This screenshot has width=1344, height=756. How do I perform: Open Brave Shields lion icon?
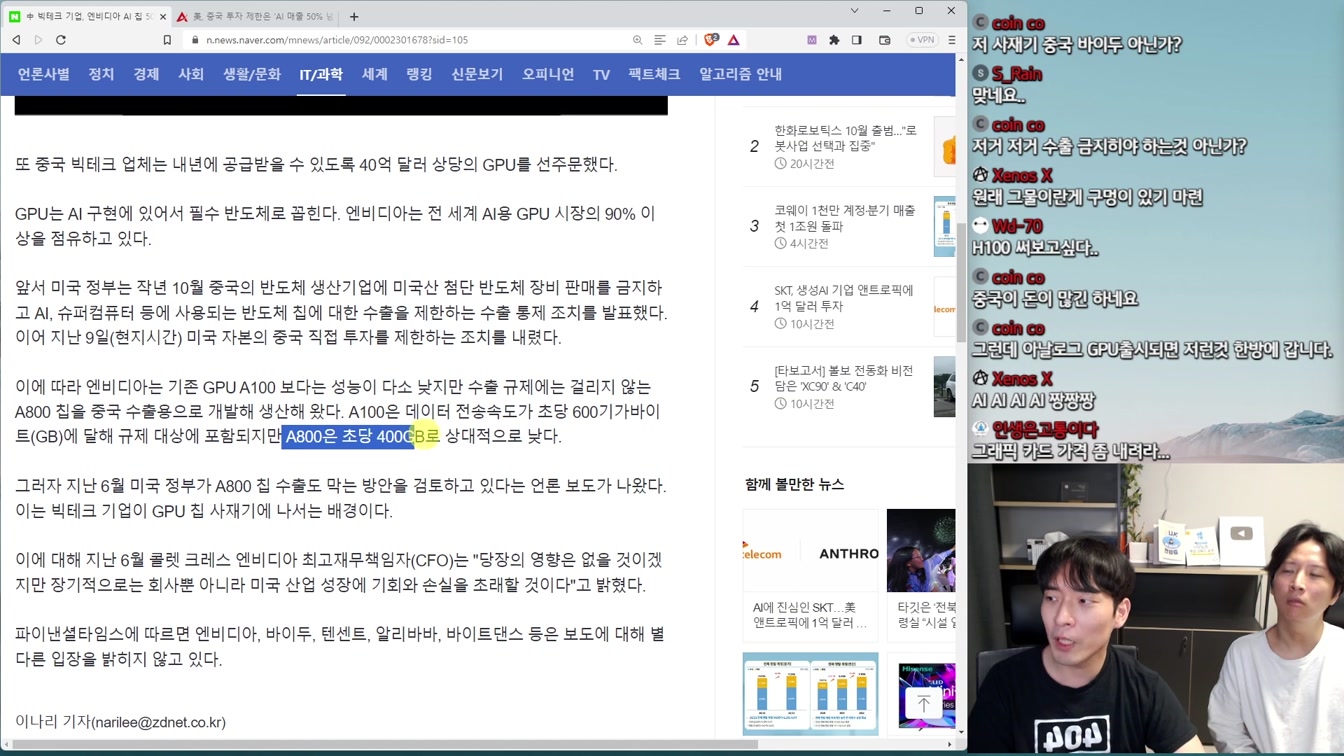tap(711, 40)
